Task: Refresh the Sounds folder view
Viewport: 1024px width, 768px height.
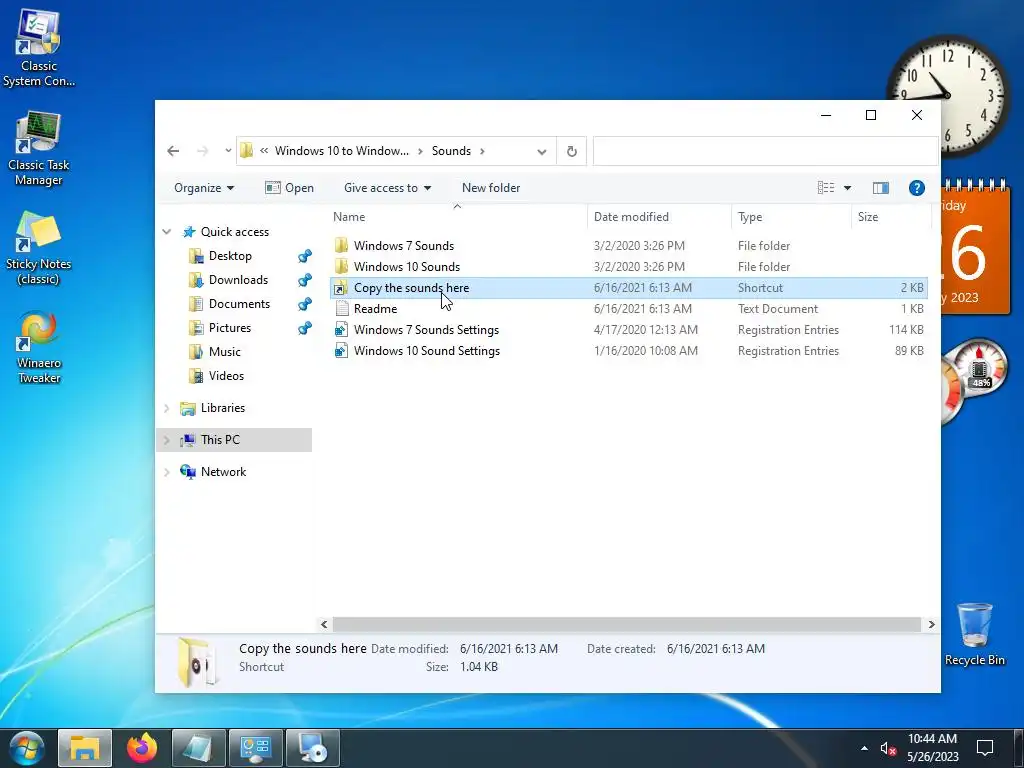Action: [x=571, y=151]
